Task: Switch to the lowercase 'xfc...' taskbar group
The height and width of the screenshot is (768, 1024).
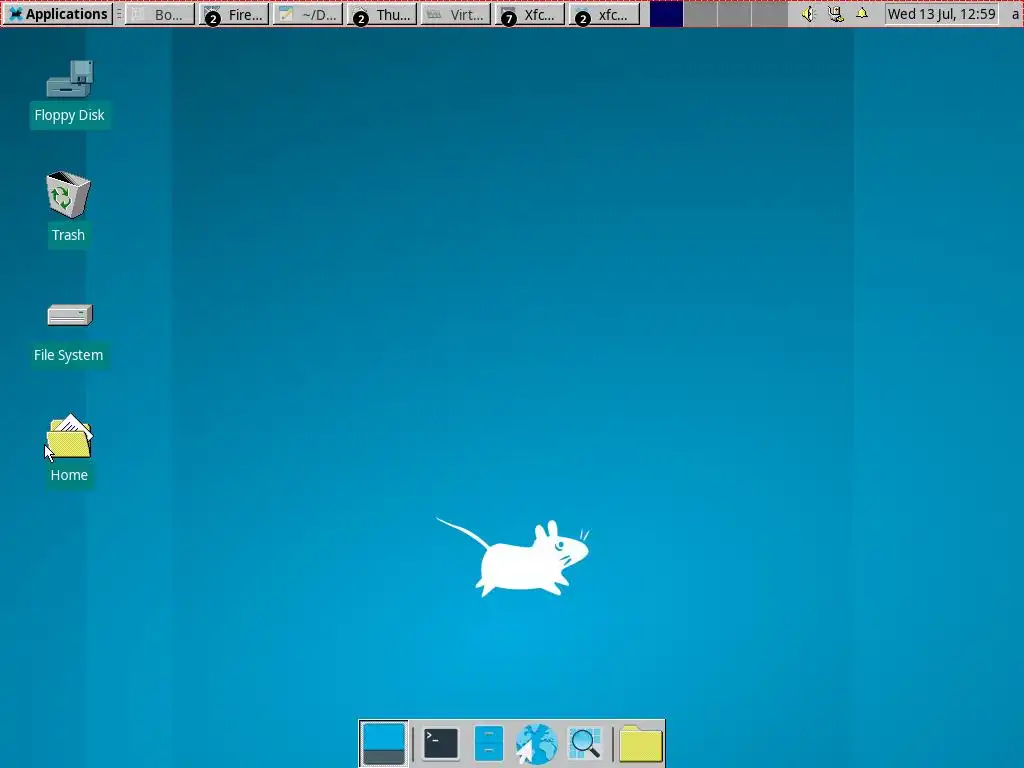Action: [x=604, y=14]
